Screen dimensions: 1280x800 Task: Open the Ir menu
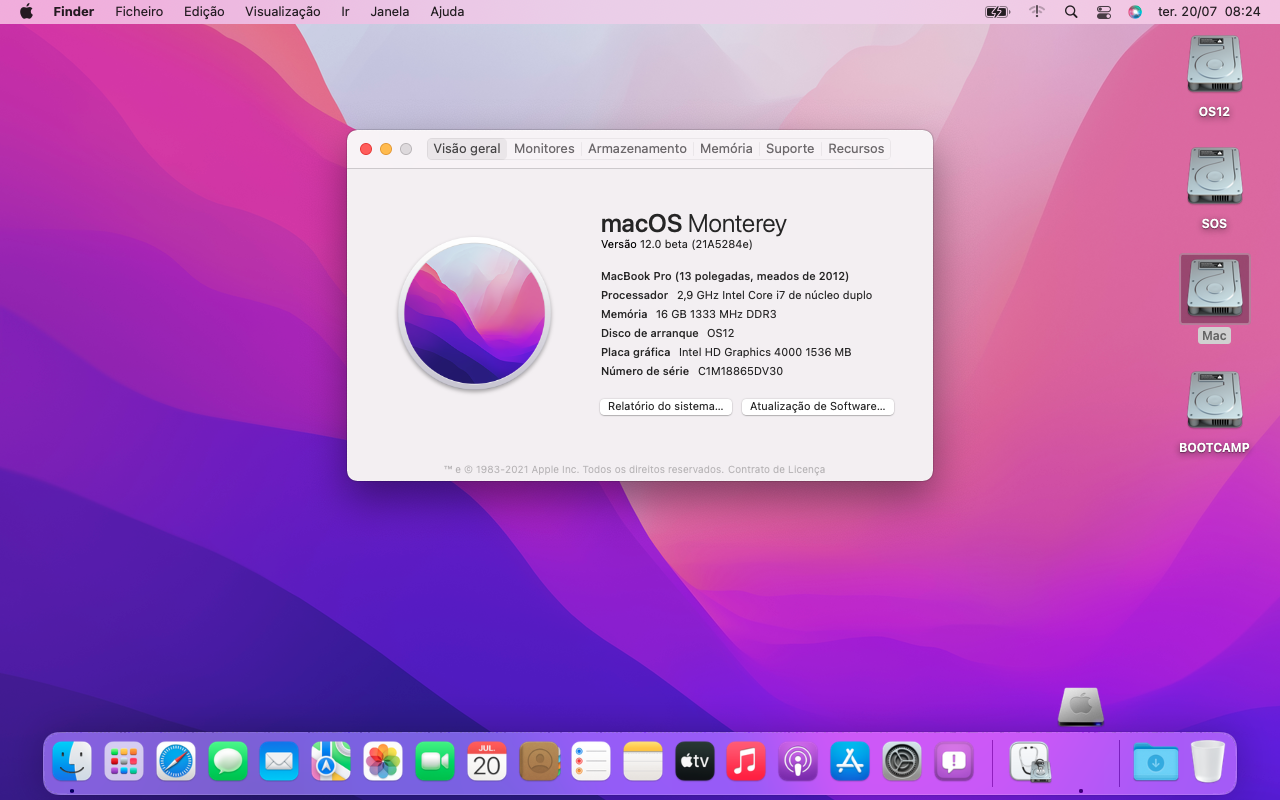pos(345,12)
